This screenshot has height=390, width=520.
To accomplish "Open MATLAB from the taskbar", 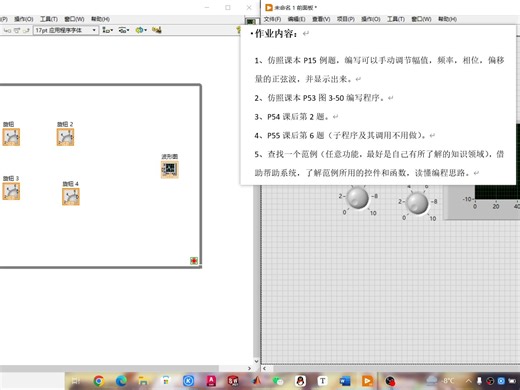I will coord(256,381).
